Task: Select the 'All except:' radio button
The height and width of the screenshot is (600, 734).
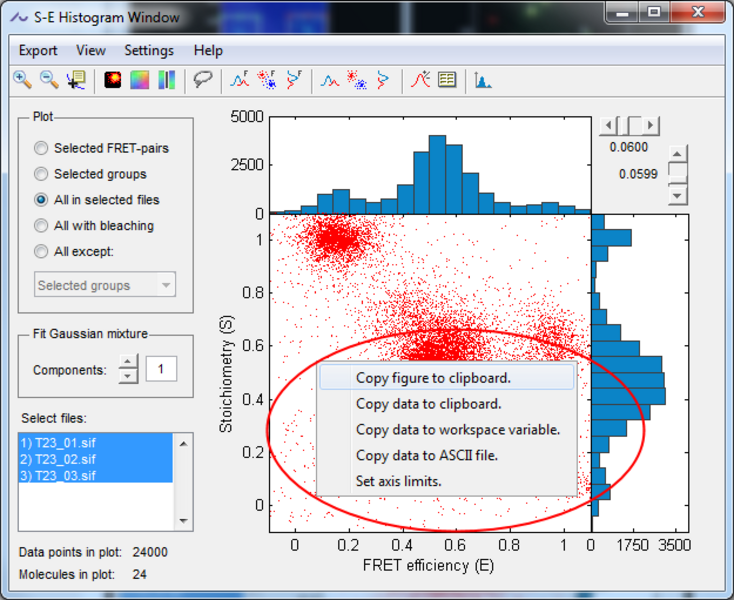Action: pos(41,252)
